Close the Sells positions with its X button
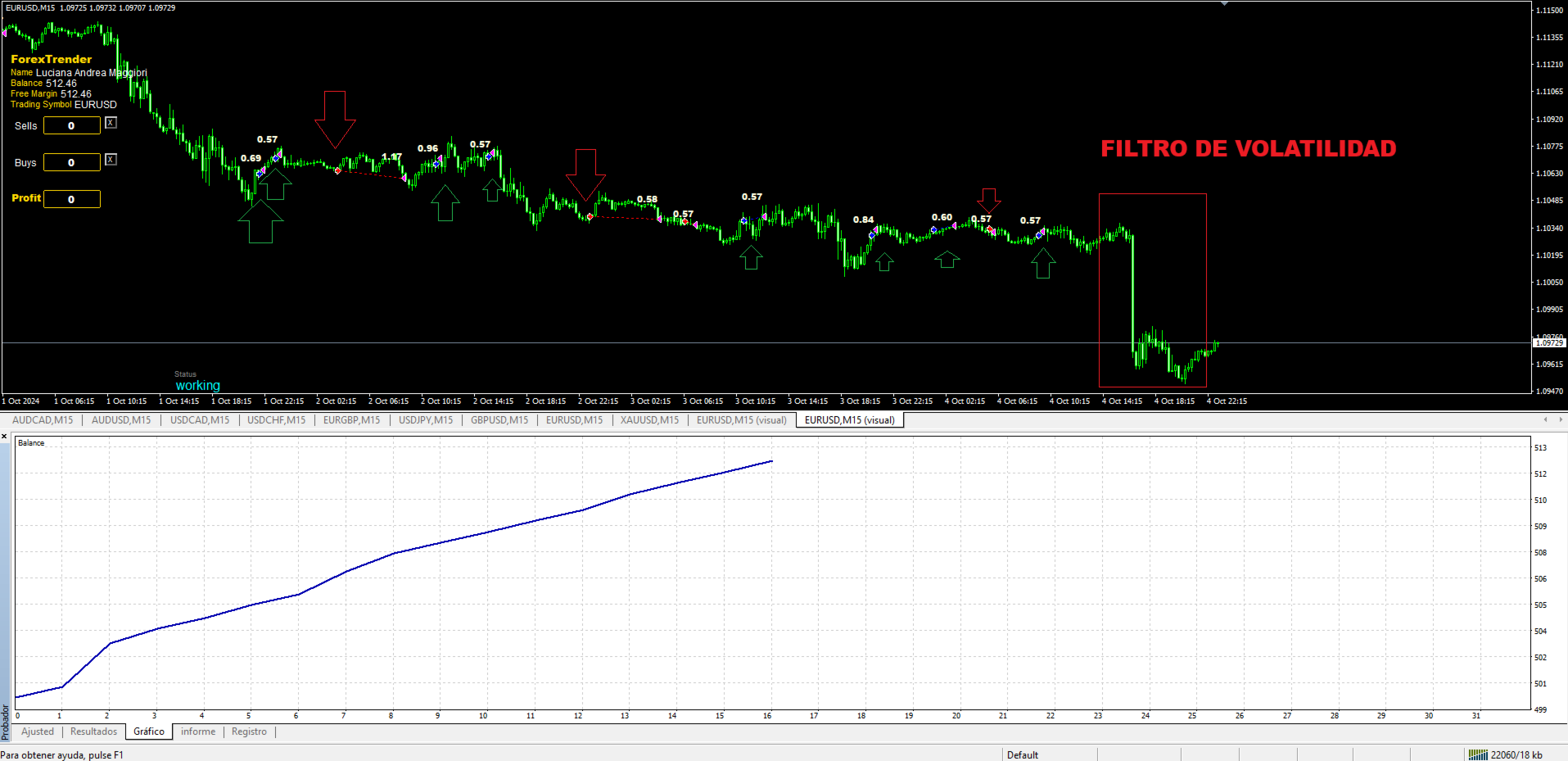Screen dimensions: 1568x761 [111, 123]
